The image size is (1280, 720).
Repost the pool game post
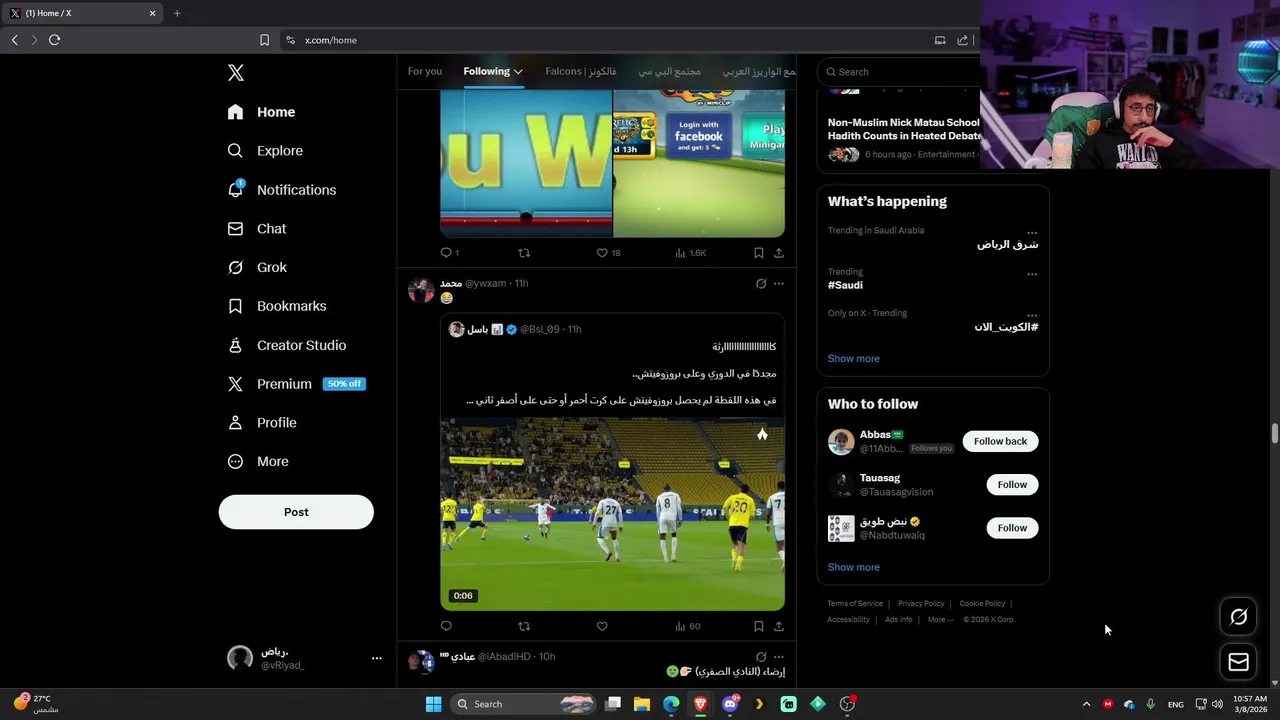[524, 253]
